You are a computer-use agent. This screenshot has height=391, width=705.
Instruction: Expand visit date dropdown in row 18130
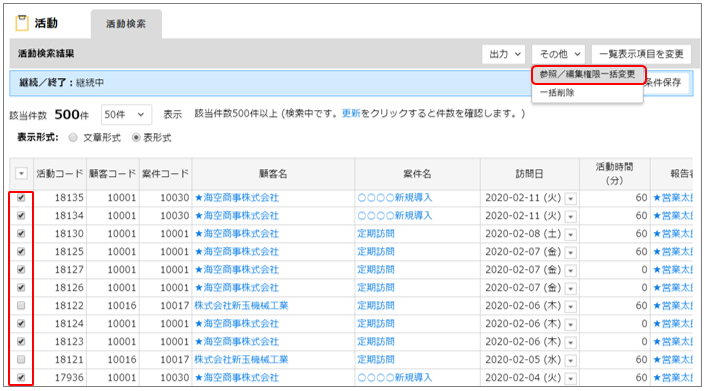pos(571,234)
